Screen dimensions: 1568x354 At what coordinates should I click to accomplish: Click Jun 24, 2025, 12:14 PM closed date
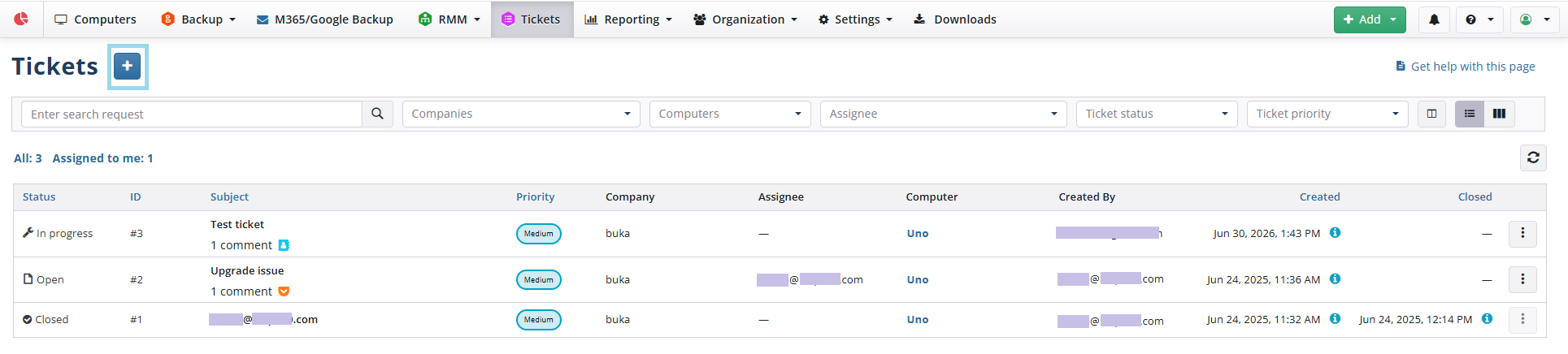pyautogui.click(x=1415, y=319)
